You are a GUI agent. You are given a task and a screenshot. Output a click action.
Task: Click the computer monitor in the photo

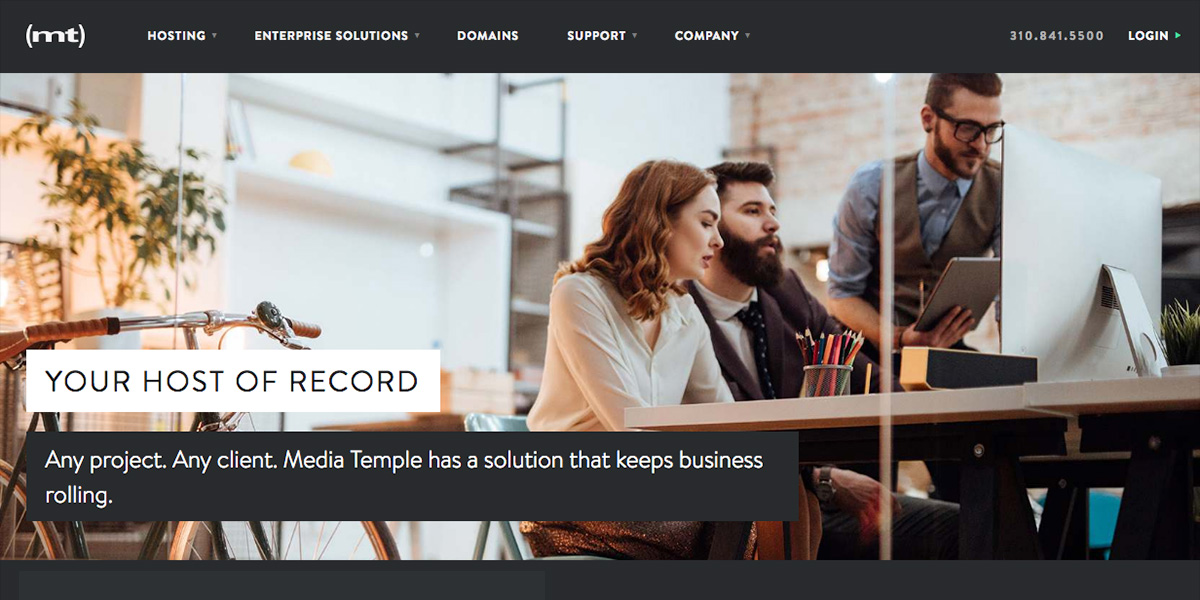[x=1080, y=255]
